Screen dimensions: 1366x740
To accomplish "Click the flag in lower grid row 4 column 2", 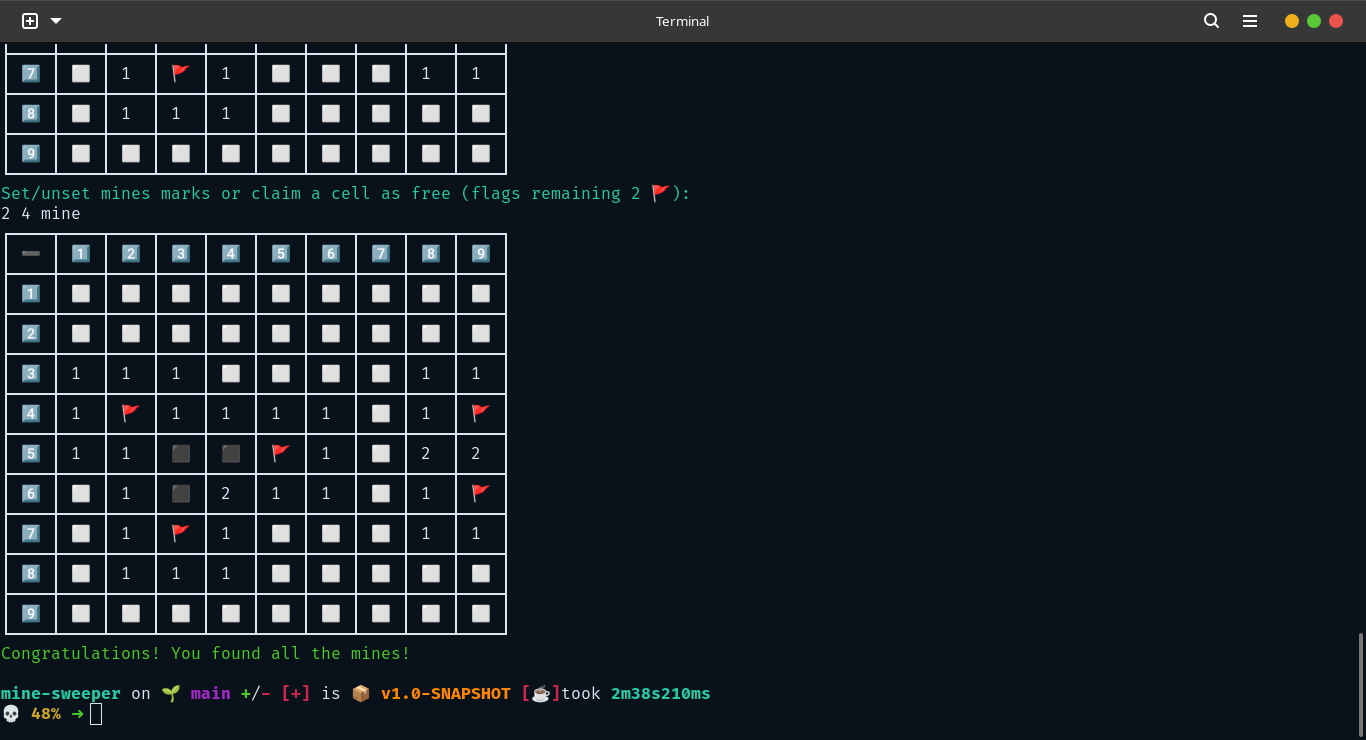I will pos(131,413).
